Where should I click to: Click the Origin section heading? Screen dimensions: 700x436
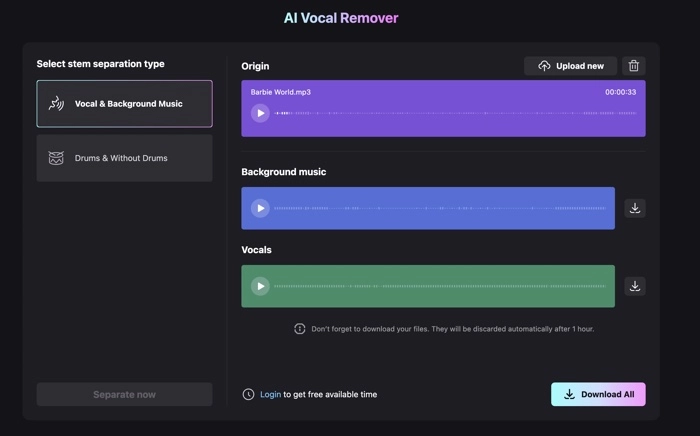[x=255, y=66]
